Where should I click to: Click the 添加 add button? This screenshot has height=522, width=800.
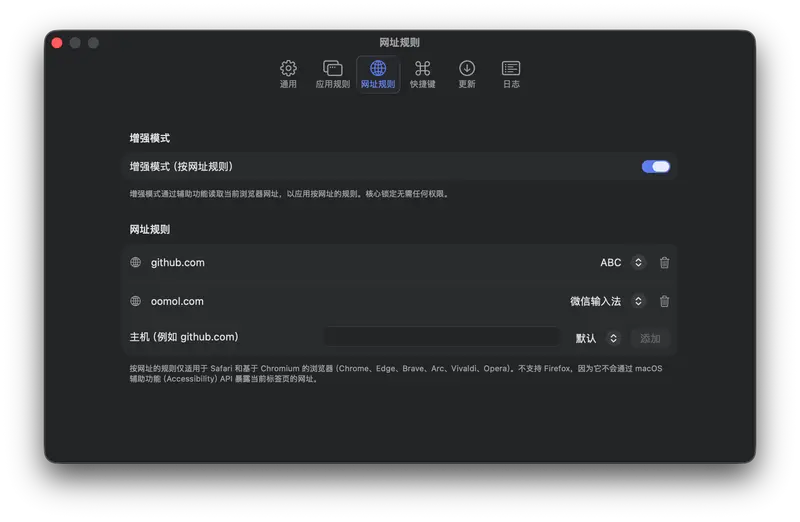650,338
